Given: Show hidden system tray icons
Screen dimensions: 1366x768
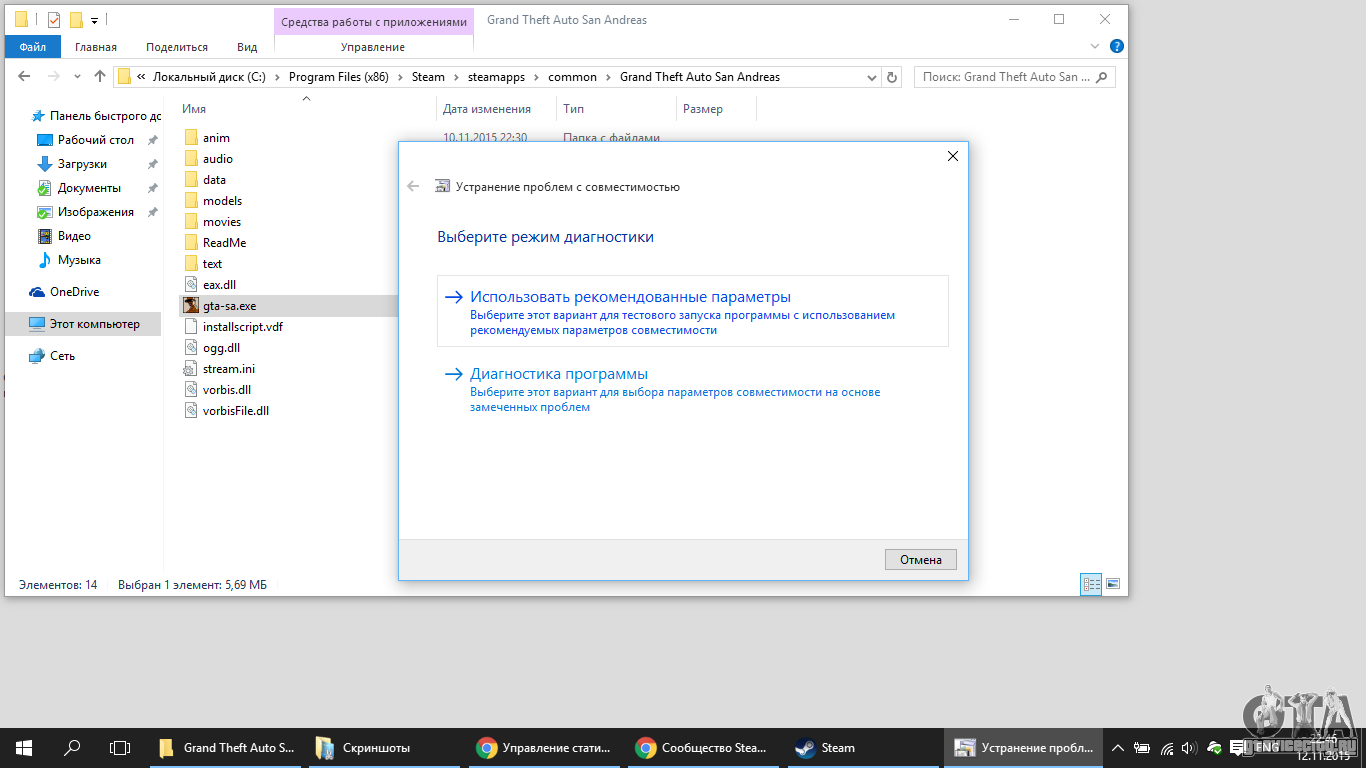Looking at the screenshot, I should coord(1117,748).
